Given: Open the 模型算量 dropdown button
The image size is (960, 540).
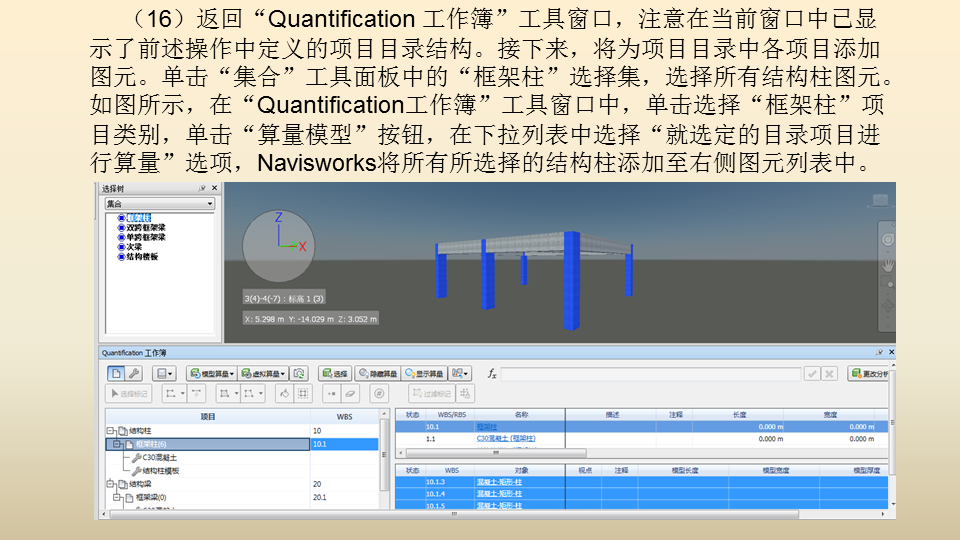Looking at the screenshot, I should (x=212, y=373).
